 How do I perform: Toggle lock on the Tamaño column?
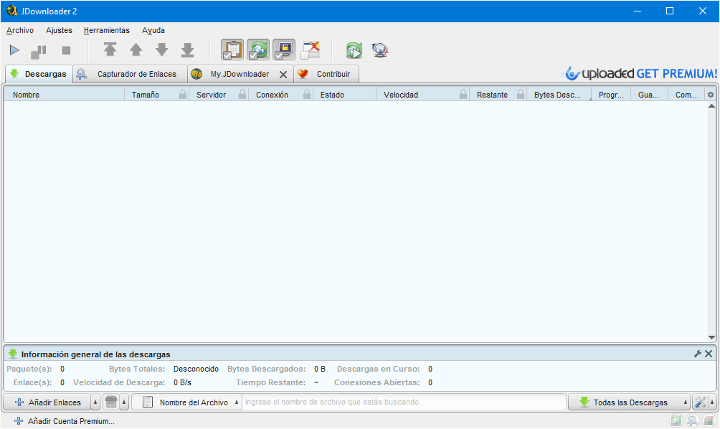point(183,94)
